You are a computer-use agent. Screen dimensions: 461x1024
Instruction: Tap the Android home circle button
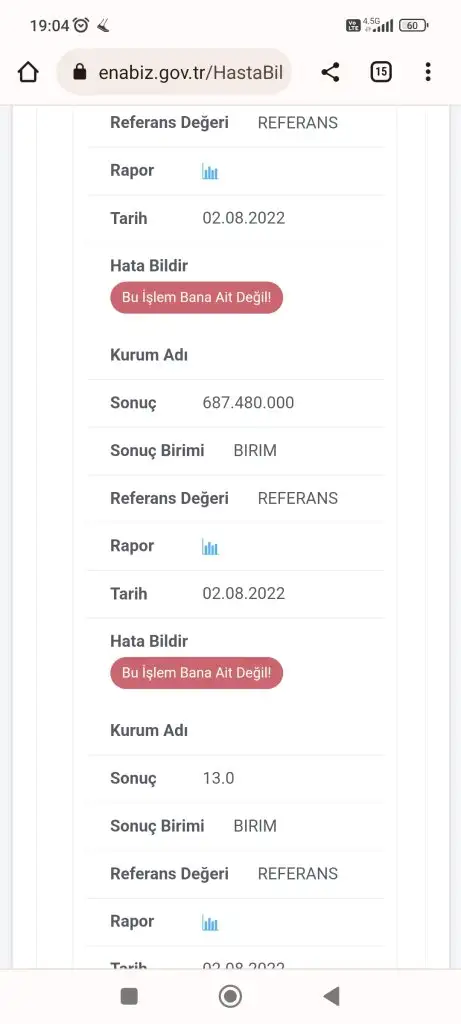[x=230, y=996]
